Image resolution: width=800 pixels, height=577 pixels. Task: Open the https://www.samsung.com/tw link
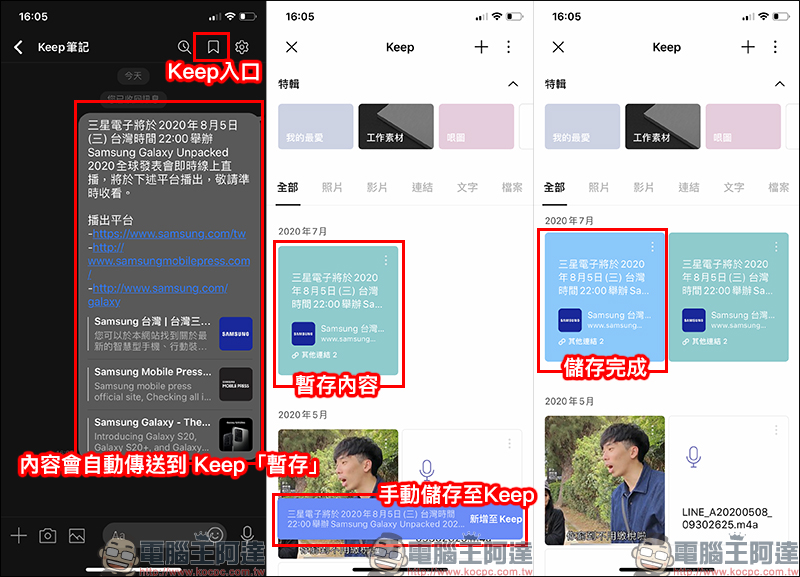[x=169, y=234]
